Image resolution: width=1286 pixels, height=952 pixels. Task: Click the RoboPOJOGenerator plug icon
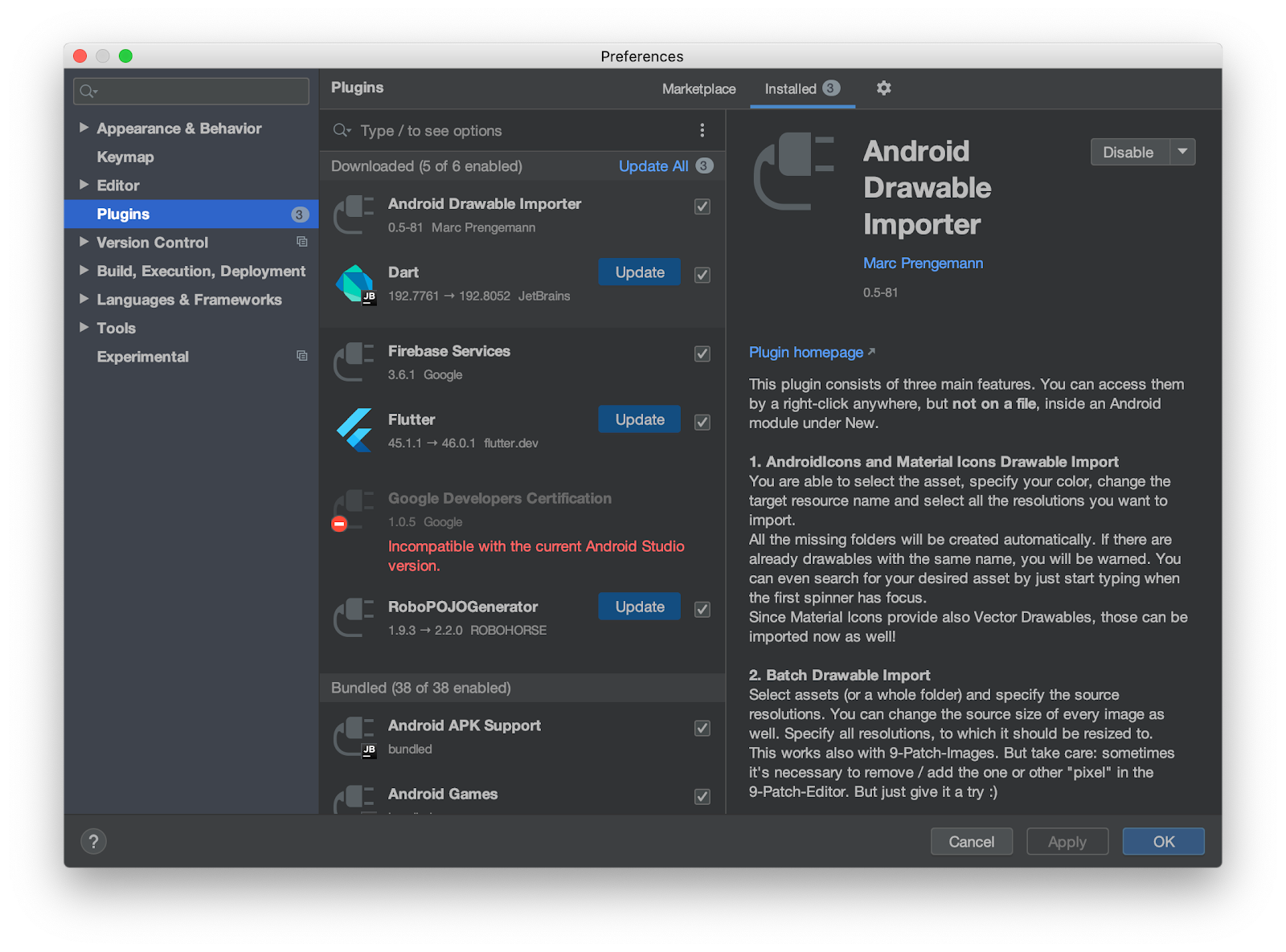pyautogui.click(x=354, y=618)
